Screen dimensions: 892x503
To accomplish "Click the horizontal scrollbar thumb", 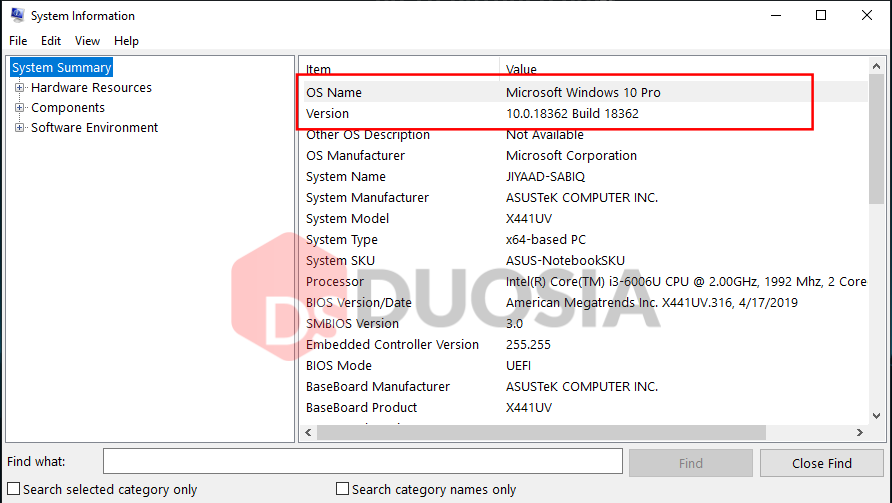I will (541, 432).
